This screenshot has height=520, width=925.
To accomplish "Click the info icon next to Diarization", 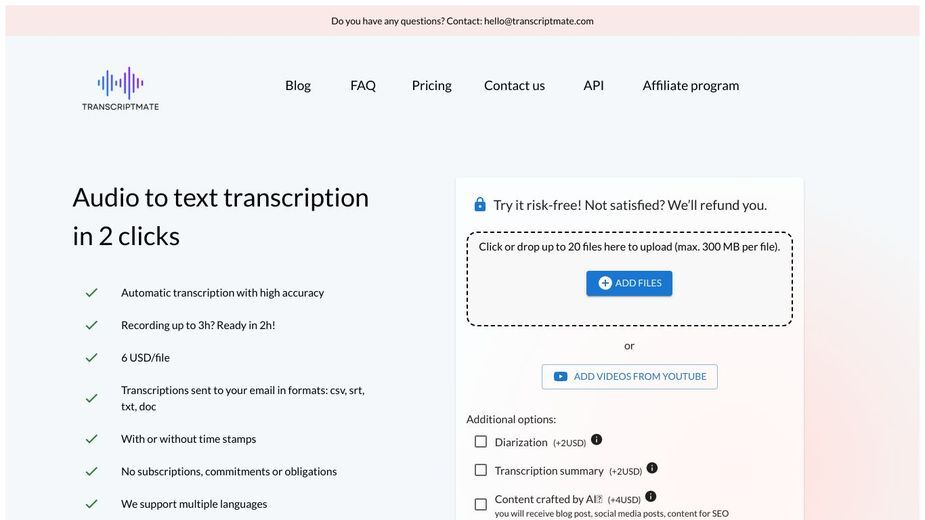I will (x=596, y=440).
